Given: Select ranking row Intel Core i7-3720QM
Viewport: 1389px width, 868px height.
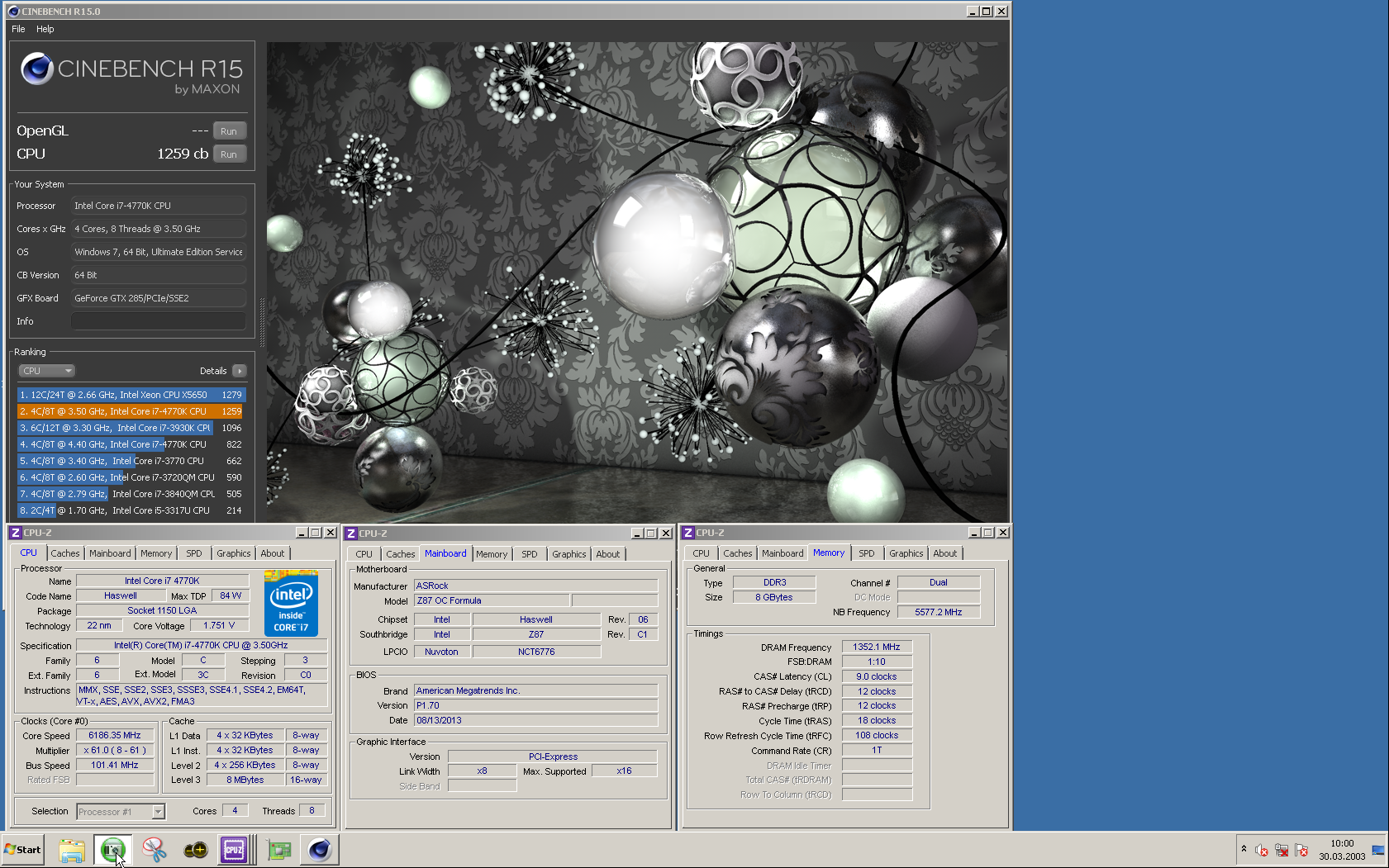Looking at the screenshot, I should (131, 477).
